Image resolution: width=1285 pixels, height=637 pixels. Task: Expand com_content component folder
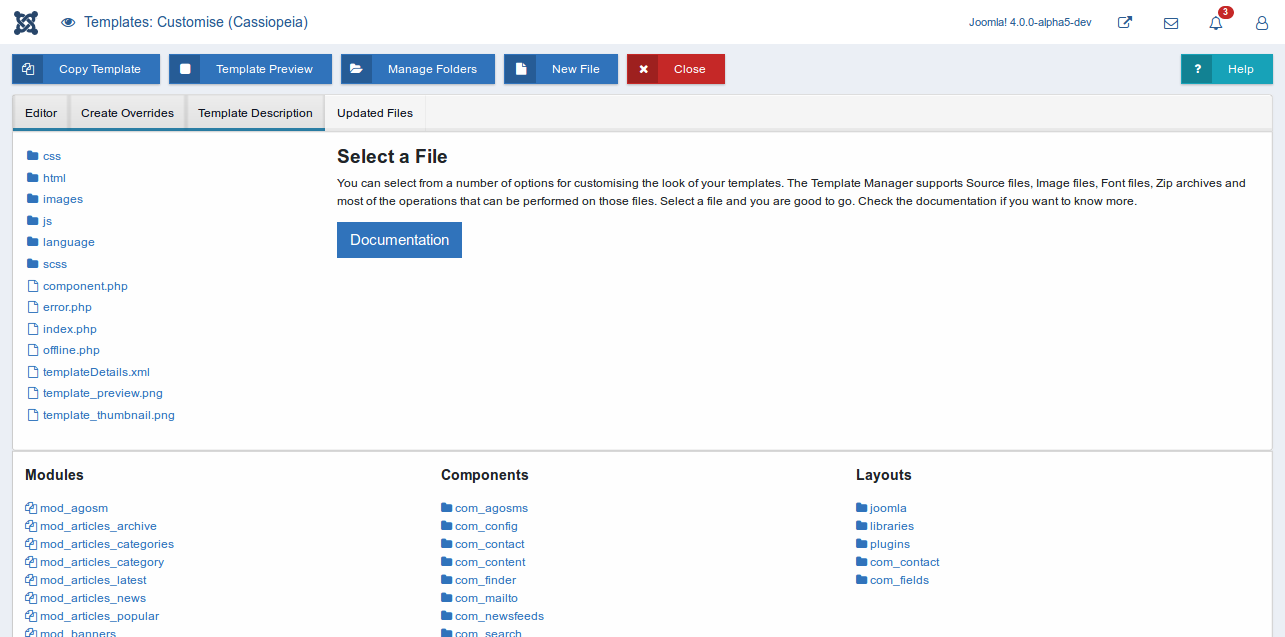click(x=490, y=562)
